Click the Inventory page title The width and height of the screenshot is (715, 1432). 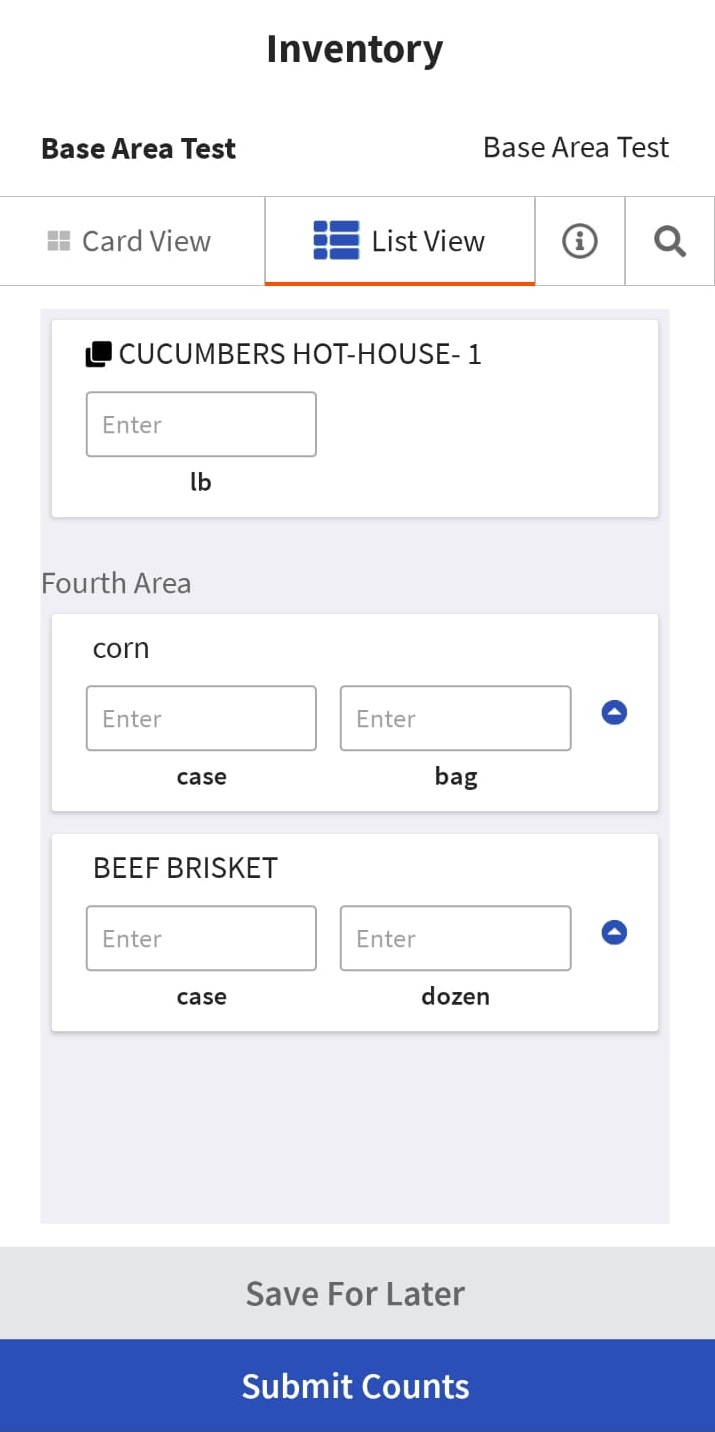click(x=355, y=48)
